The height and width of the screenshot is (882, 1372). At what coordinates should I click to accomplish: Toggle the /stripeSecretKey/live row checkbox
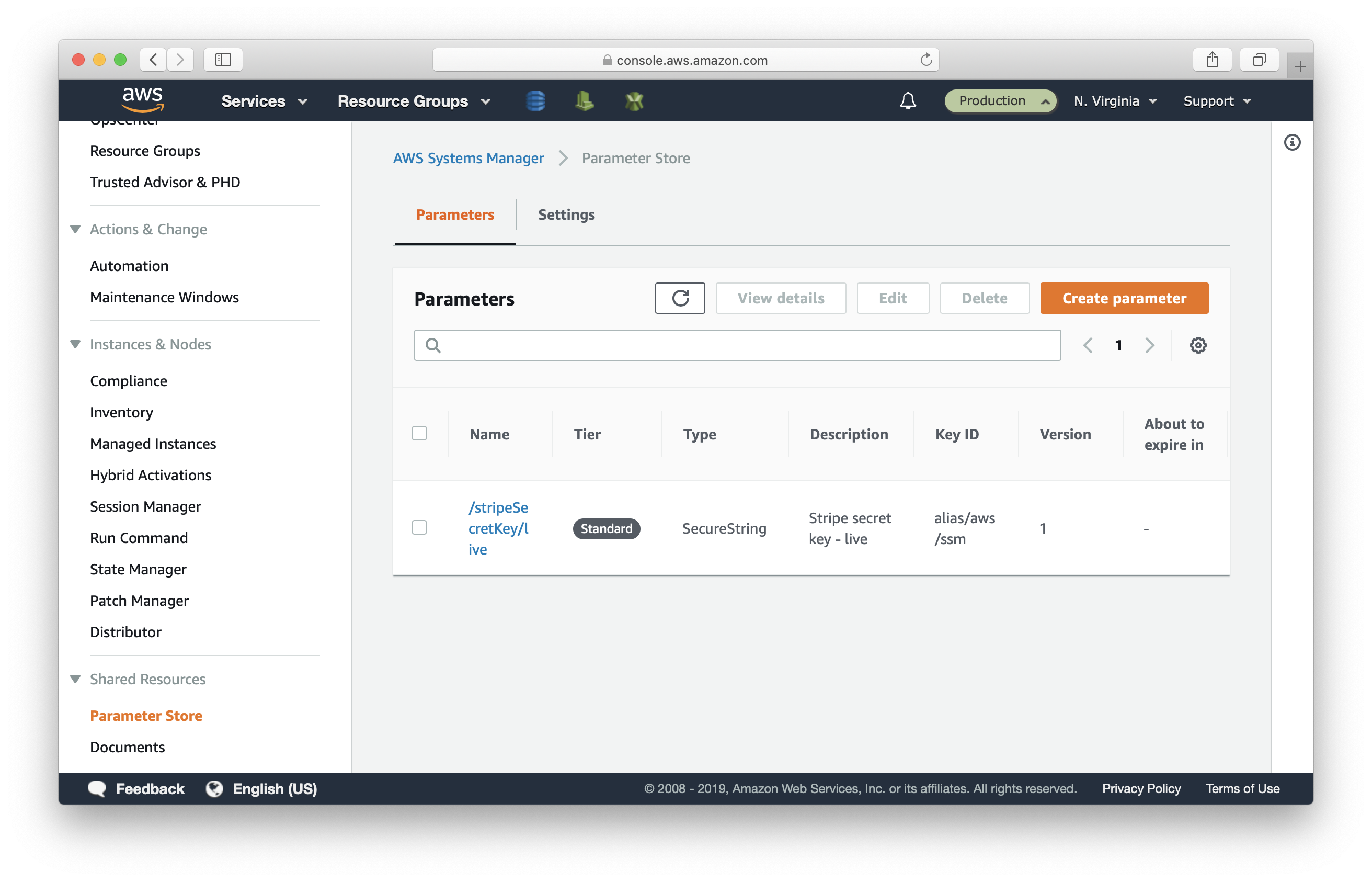[419, 527]
